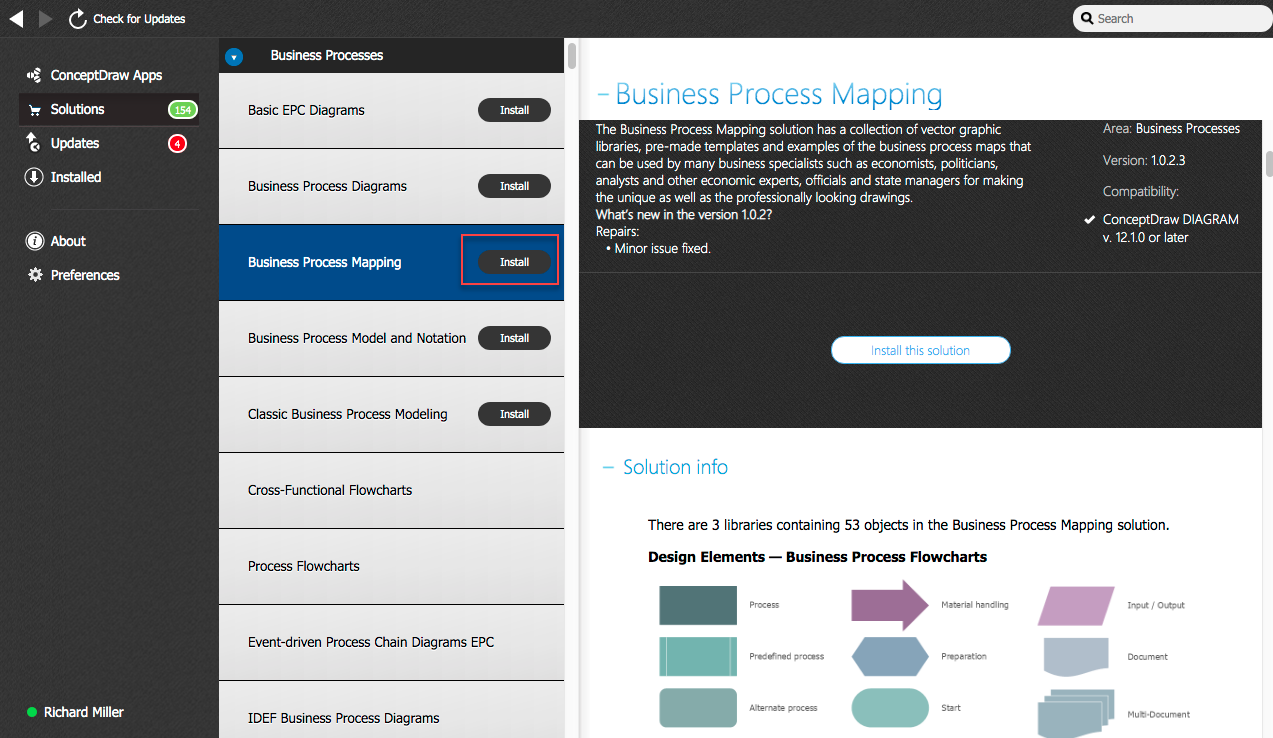The width and height of the screenshot is (1273, 738).
Task: Click the red Updates count badge
Action: (x=178, y=143)
